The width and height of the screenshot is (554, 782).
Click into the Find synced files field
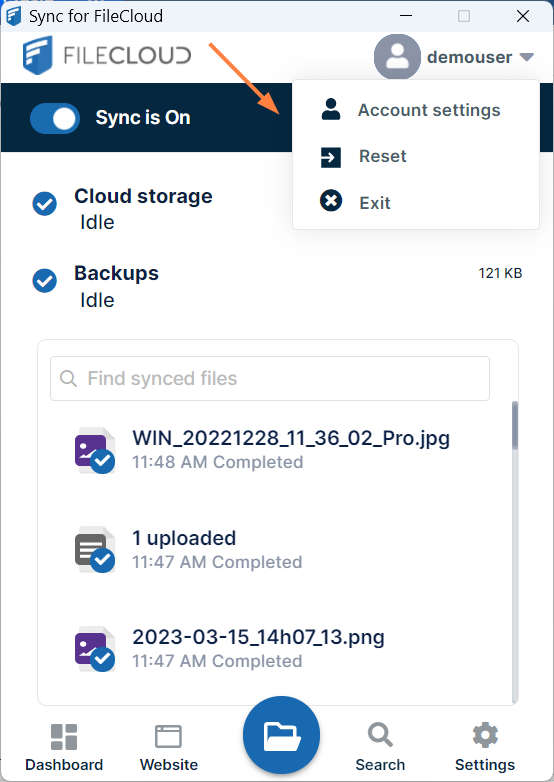270,379
